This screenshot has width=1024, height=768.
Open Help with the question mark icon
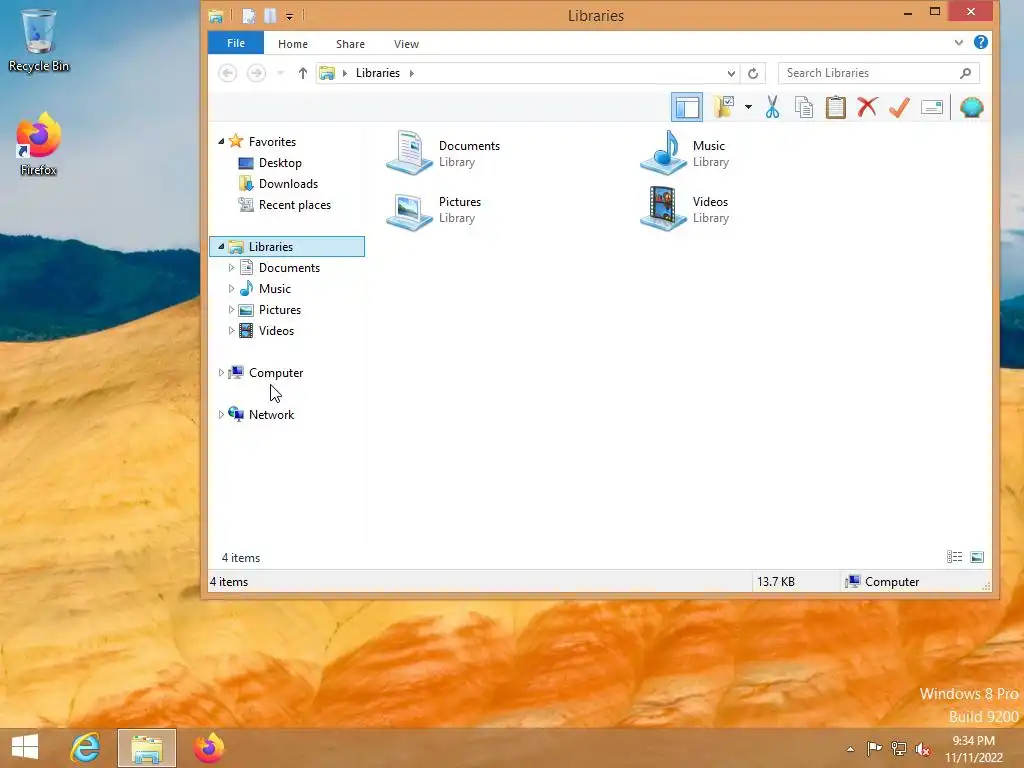click(x=980, y=42)
